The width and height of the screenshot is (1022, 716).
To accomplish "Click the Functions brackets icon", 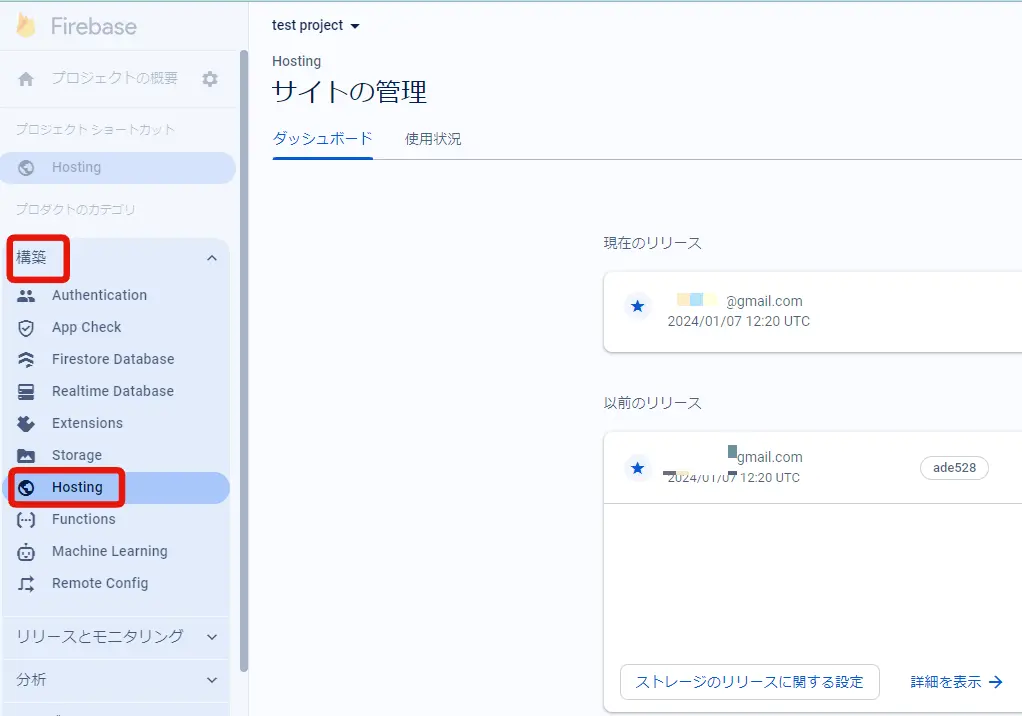I will pyautogui.click(x=26, y=519).
